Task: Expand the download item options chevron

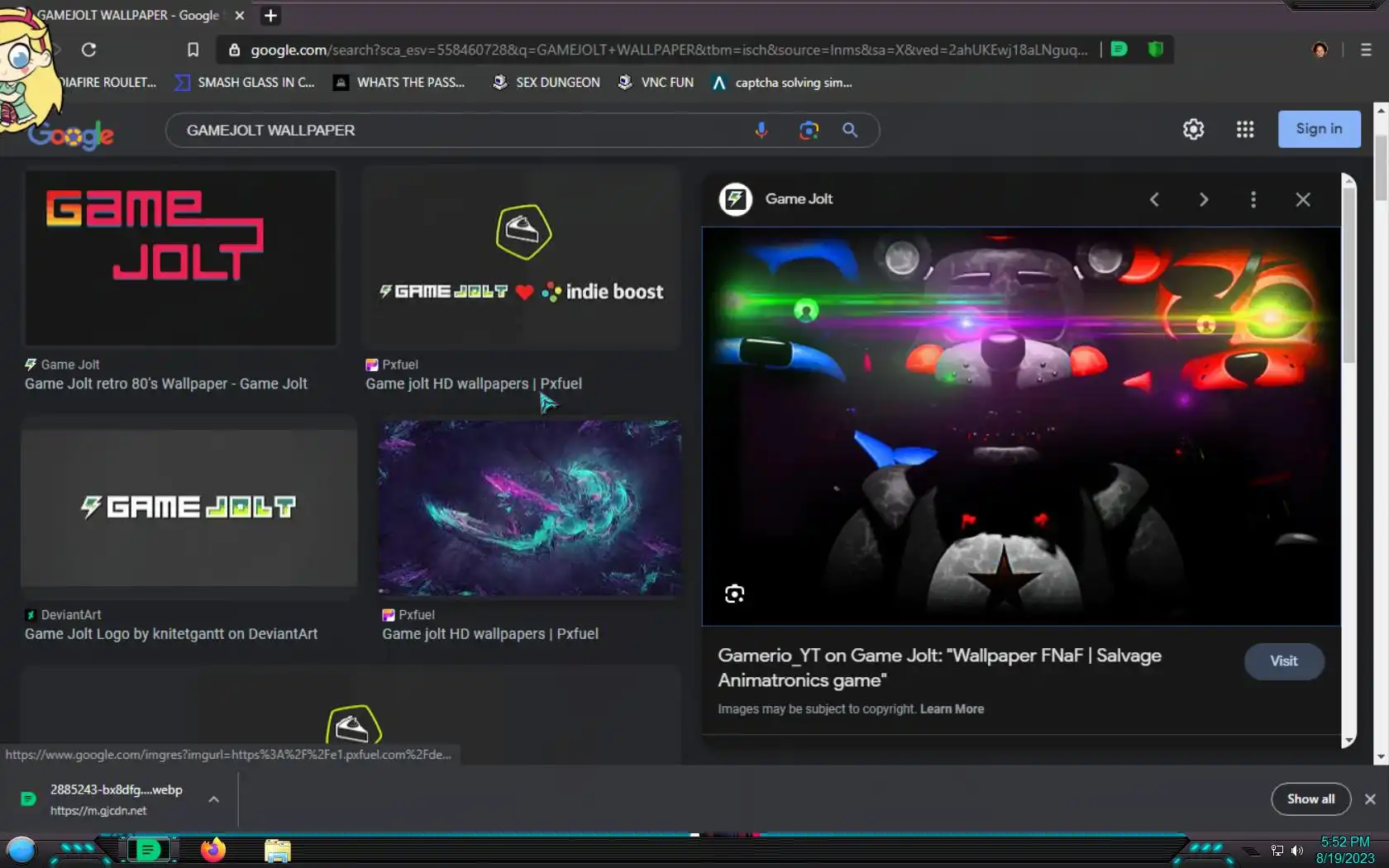Action: (213, 799)
